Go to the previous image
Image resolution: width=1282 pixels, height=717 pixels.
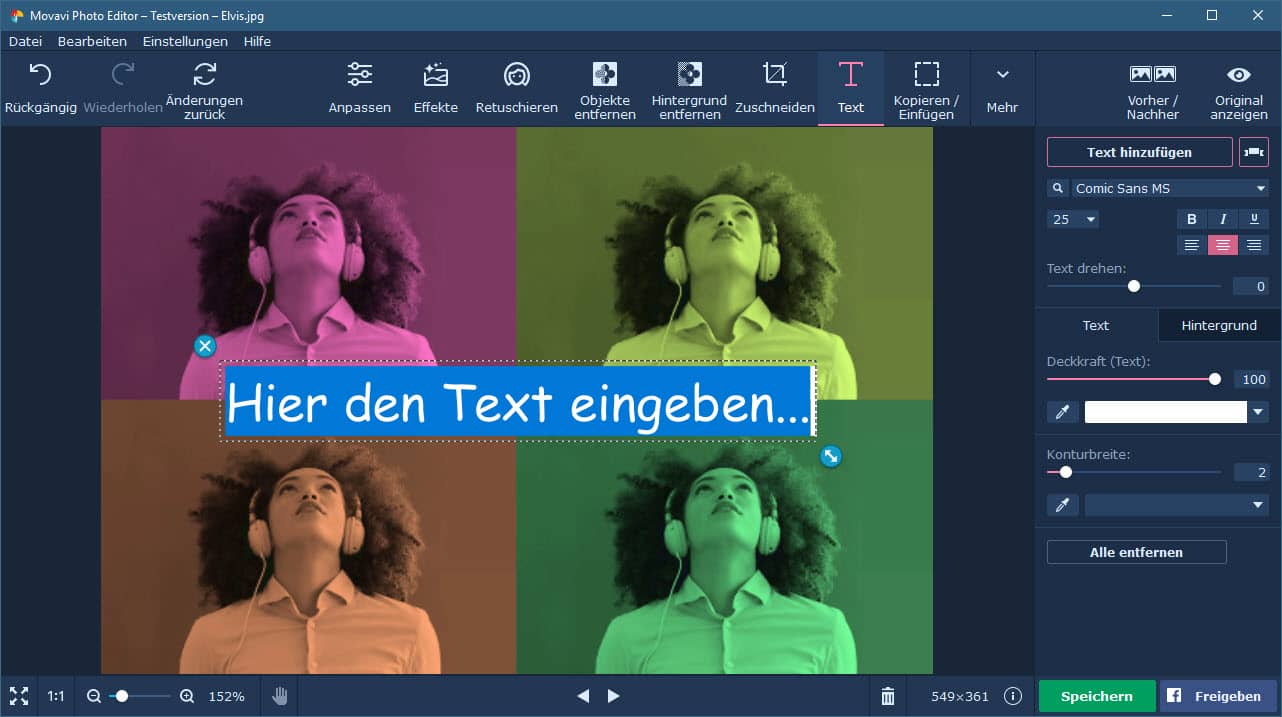click(583, 696)
